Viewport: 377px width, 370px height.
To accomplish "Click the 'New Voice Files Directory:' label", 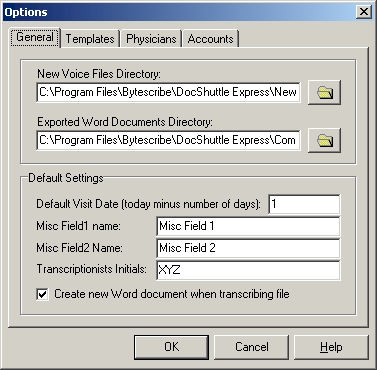I will (99, 74).
